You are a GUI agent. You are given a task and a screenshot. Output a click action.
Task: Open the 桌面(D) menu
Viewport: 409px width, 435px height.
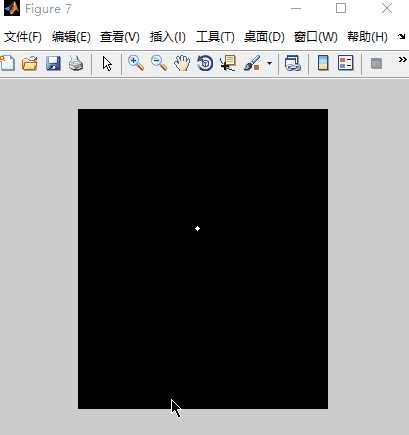click(x=264, y=37)
